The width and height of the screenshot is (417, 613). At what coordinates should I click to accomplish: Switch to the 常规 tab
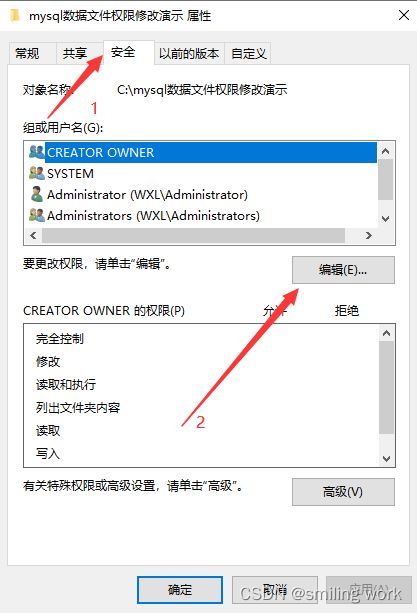27,54
